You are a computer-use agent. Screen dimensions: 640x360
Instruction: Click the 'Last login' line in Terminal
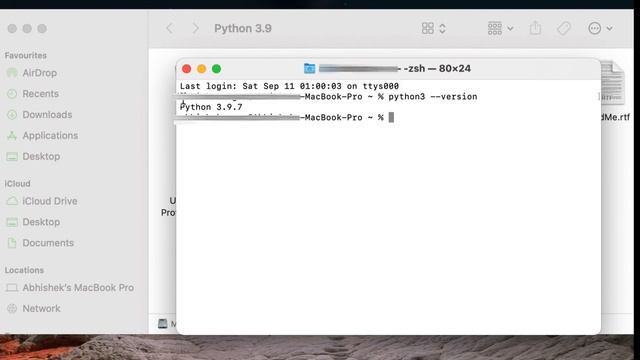pyautogui.click(x=289, y=86)
